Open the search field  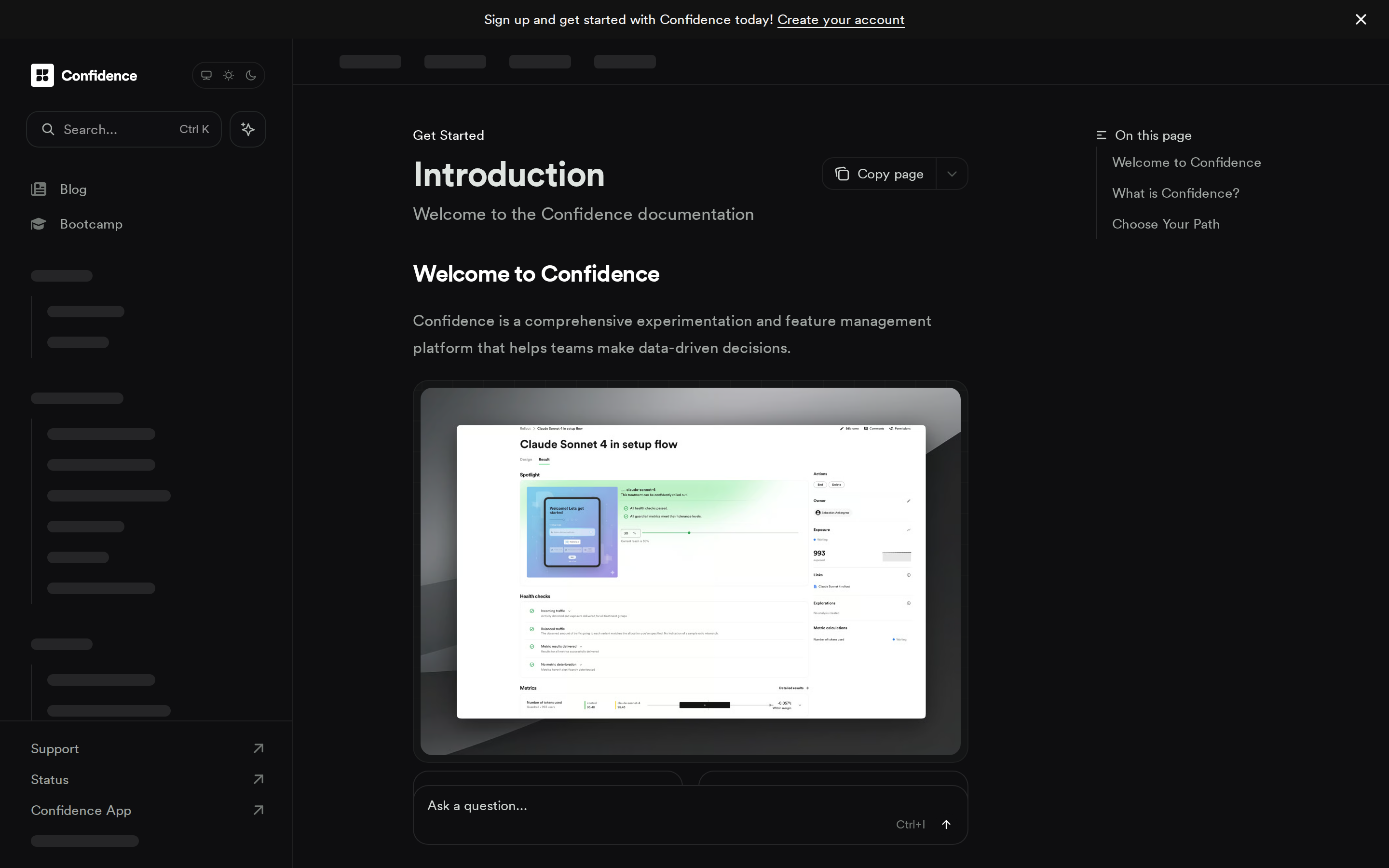point(124,129)
